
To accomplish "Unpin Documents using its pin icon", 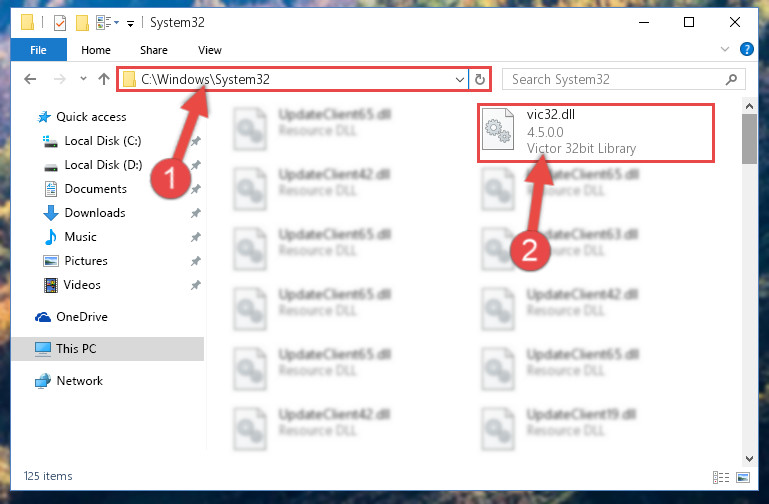I will tap(195, 189).
